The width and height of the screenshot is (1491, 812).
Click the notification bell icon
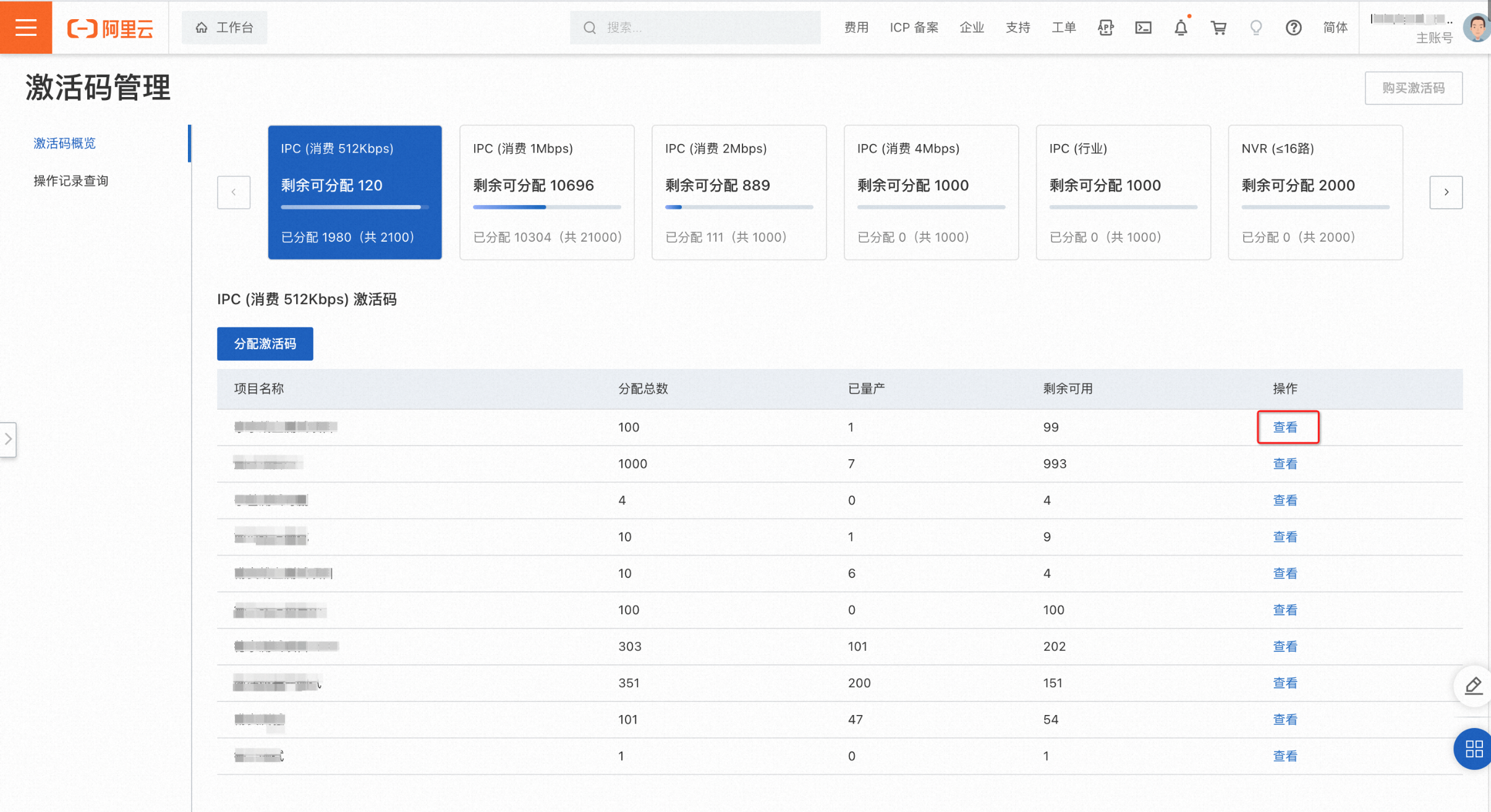pos(1181,27)
